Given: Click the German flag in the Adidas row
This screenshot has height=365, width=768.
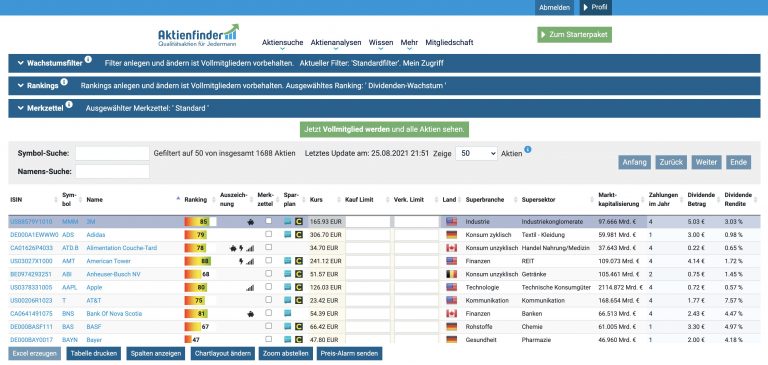Looking at the screenshot, I should [452, 235].
